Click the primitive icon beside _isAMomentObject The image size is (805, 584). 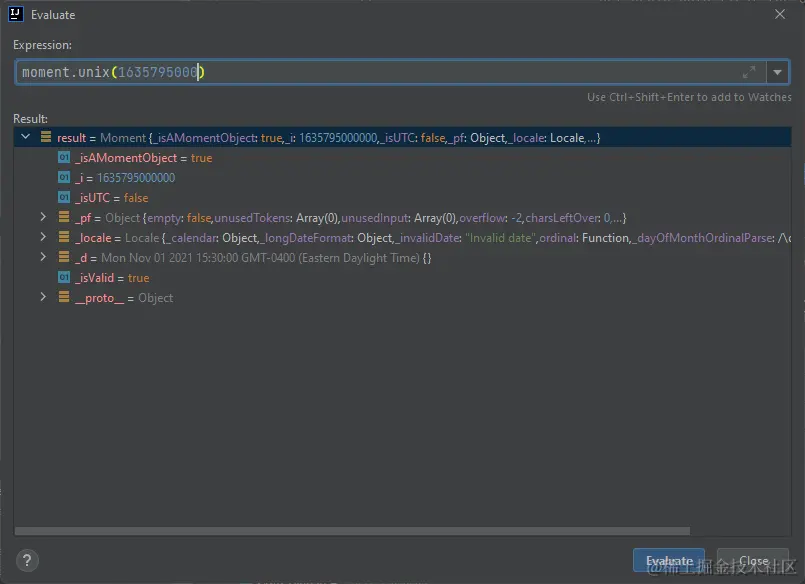pos(64,157)
